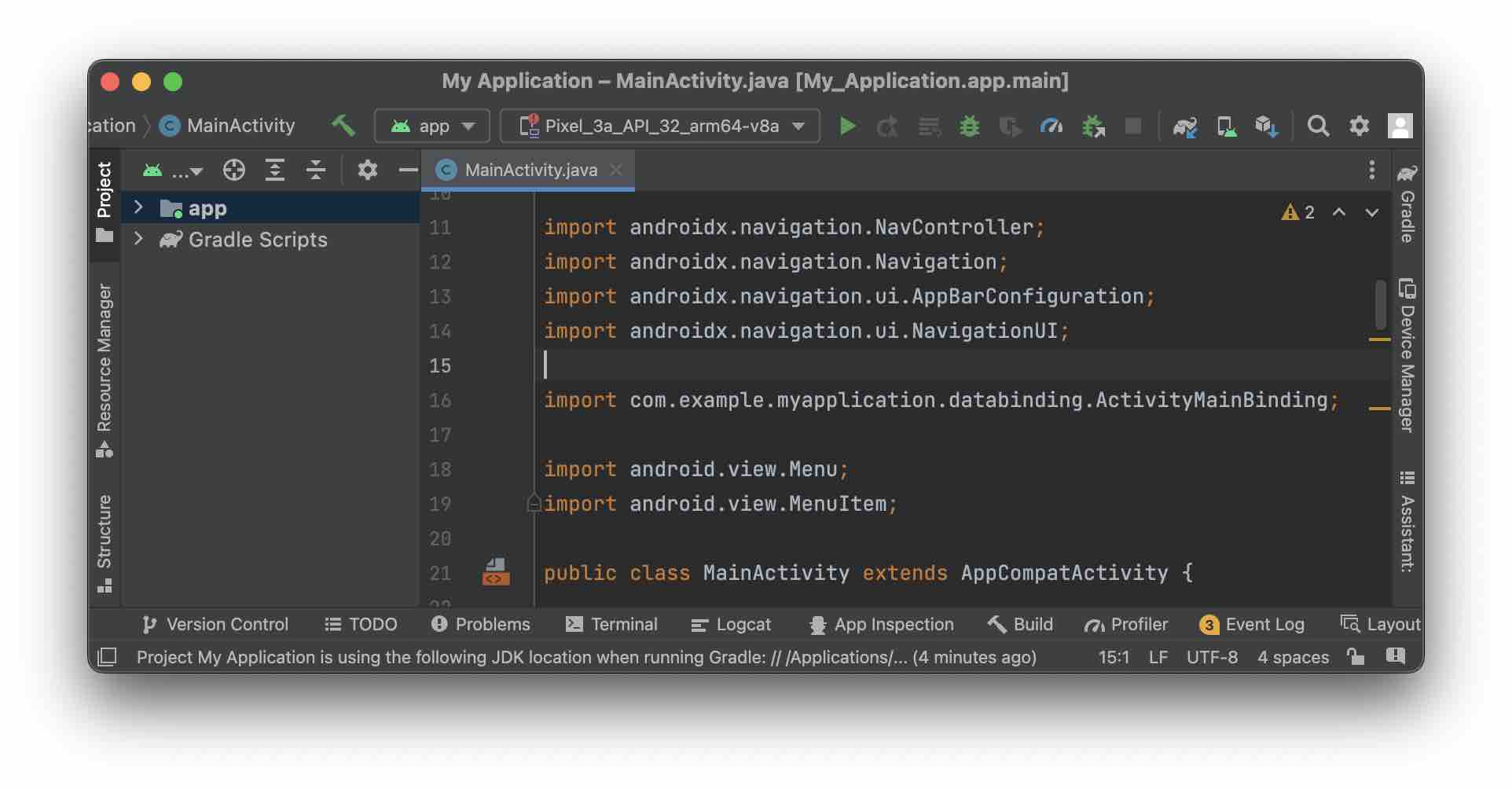Open Settings via the toolbar gear icon
Viewport: 1512px width, 789px height.
pyautogui.click(x=1359, y=126)
